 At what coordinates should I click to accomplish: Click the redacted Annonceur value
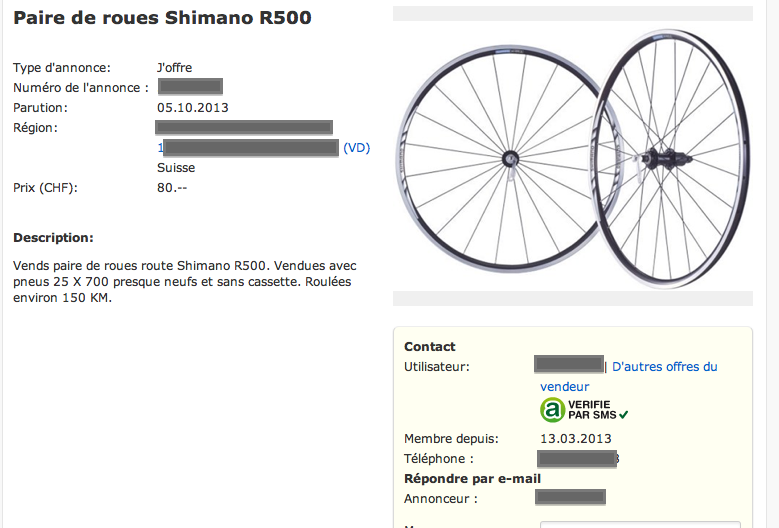570,498
